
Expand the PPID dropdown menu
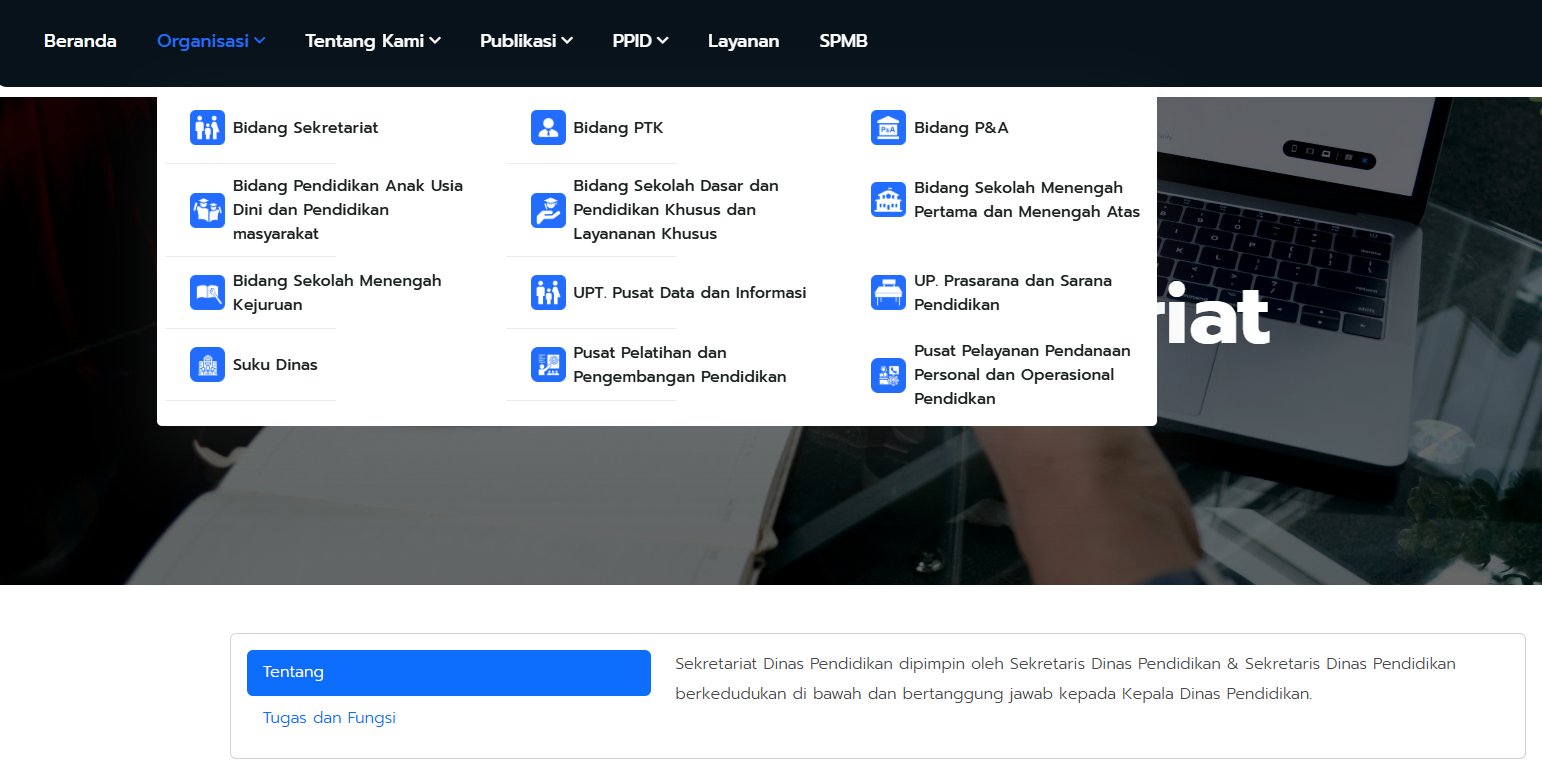[x=640, y=41]
